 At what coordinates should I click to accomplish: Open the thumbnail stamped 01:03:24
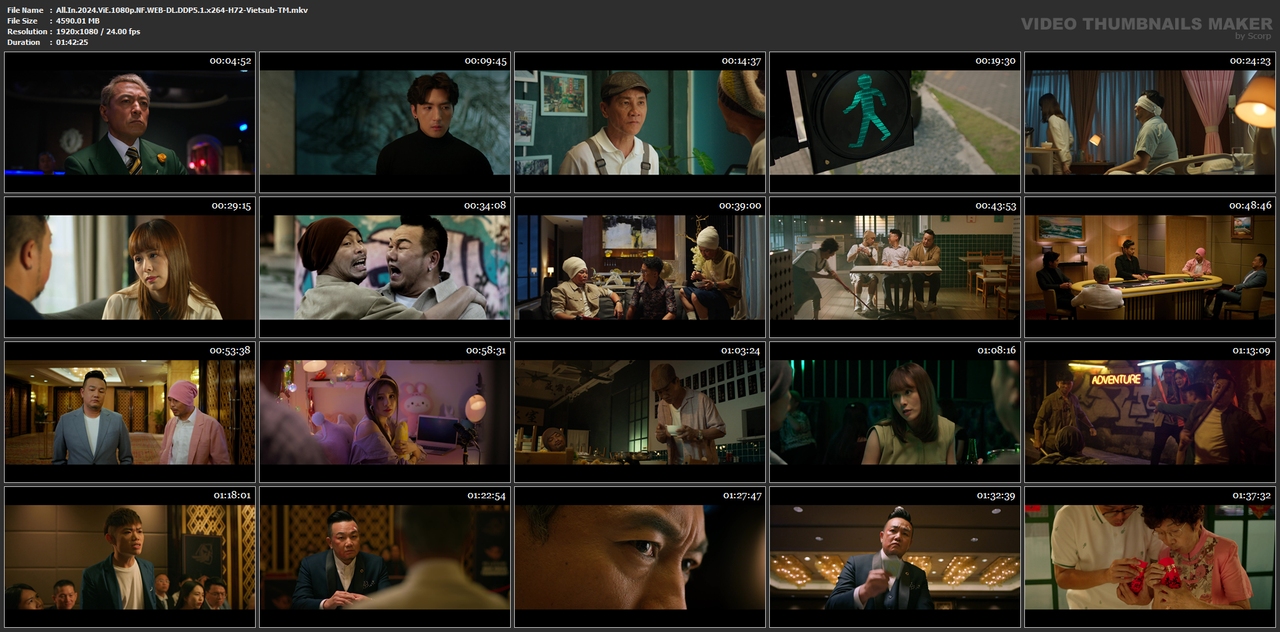[640, 412]
